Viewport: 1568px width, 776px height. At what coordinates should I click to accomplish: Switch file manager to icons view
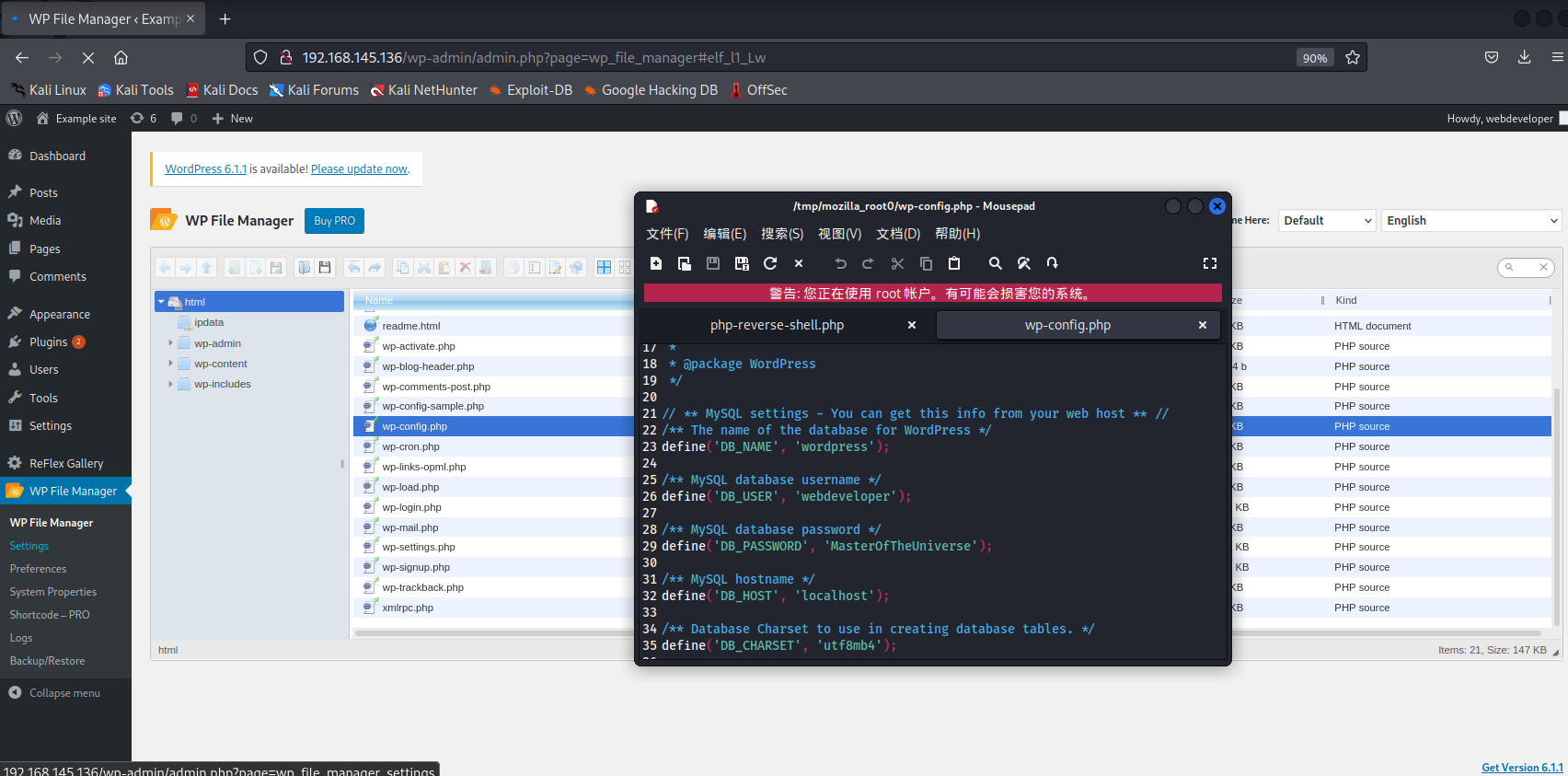tap(604, 268)
